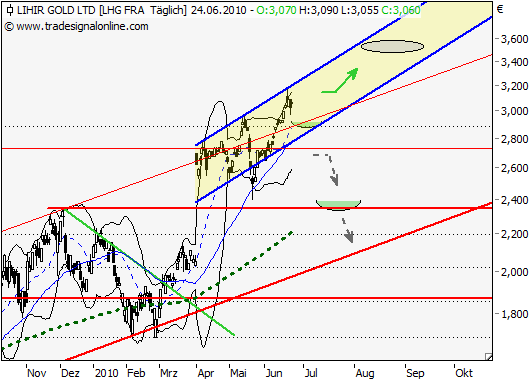Click the open value O:3,070
The image size is (531, 380).
click(x=276, y=10)
